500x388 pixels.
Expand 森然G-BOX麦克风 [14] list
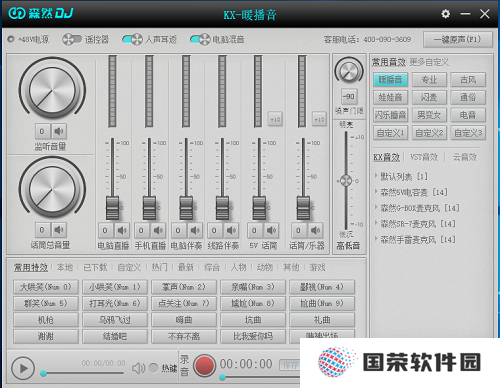pos(376,208)
